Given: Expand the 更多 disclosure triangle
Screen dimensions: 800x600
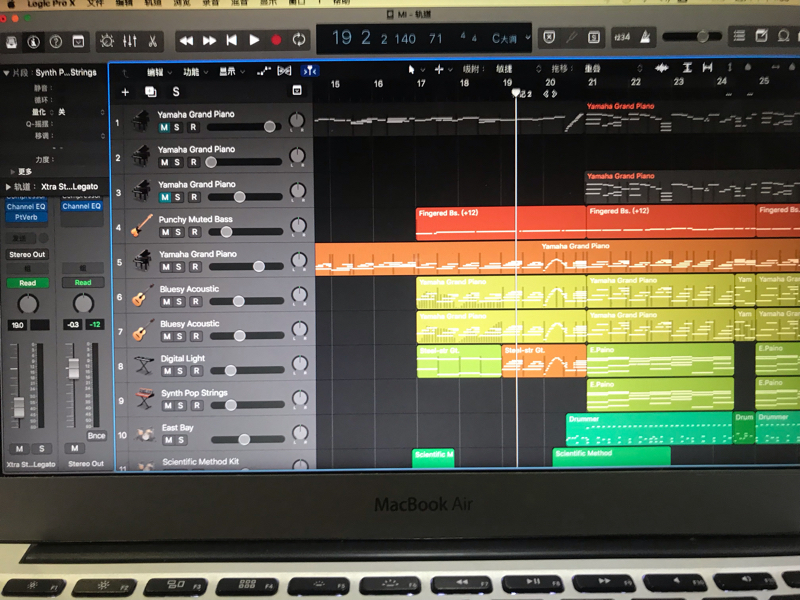Looking at the screenshot, I should coord(11,172).
